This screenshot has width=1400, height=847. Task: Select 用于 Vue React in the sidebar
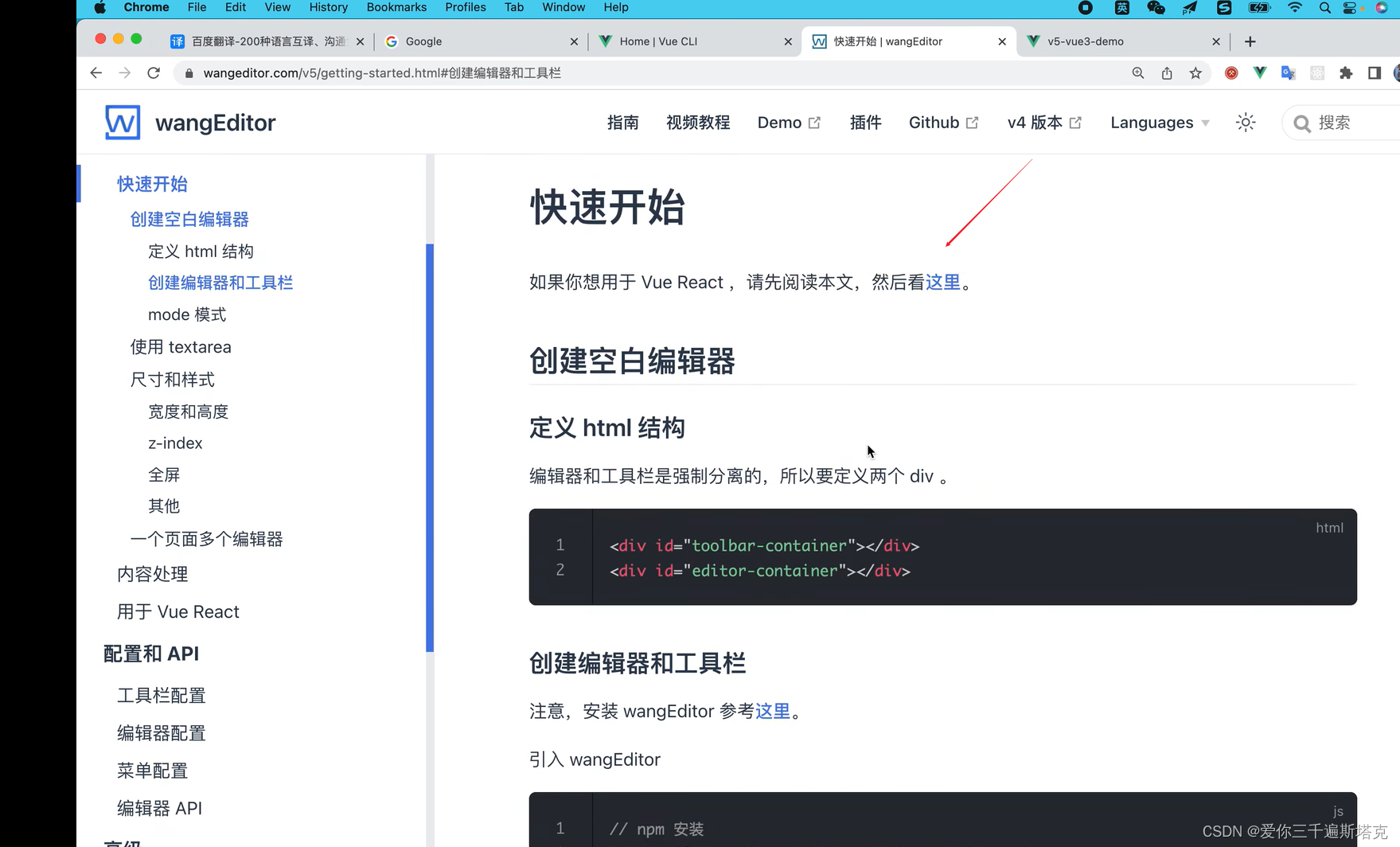tap(178, 611)
